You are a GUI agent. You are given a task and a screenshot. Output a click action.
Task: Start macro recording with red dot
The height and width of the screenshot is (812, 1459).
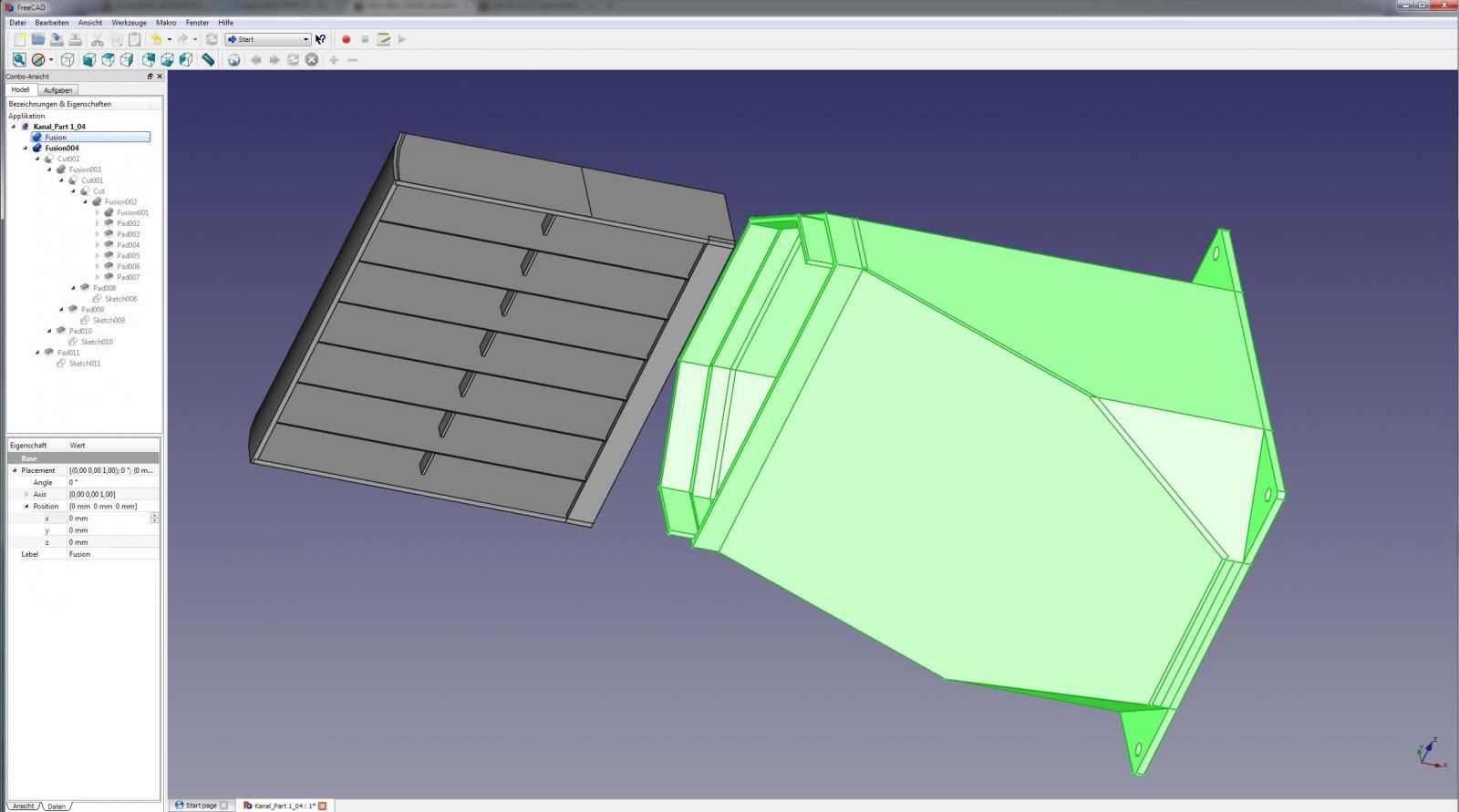346,39
